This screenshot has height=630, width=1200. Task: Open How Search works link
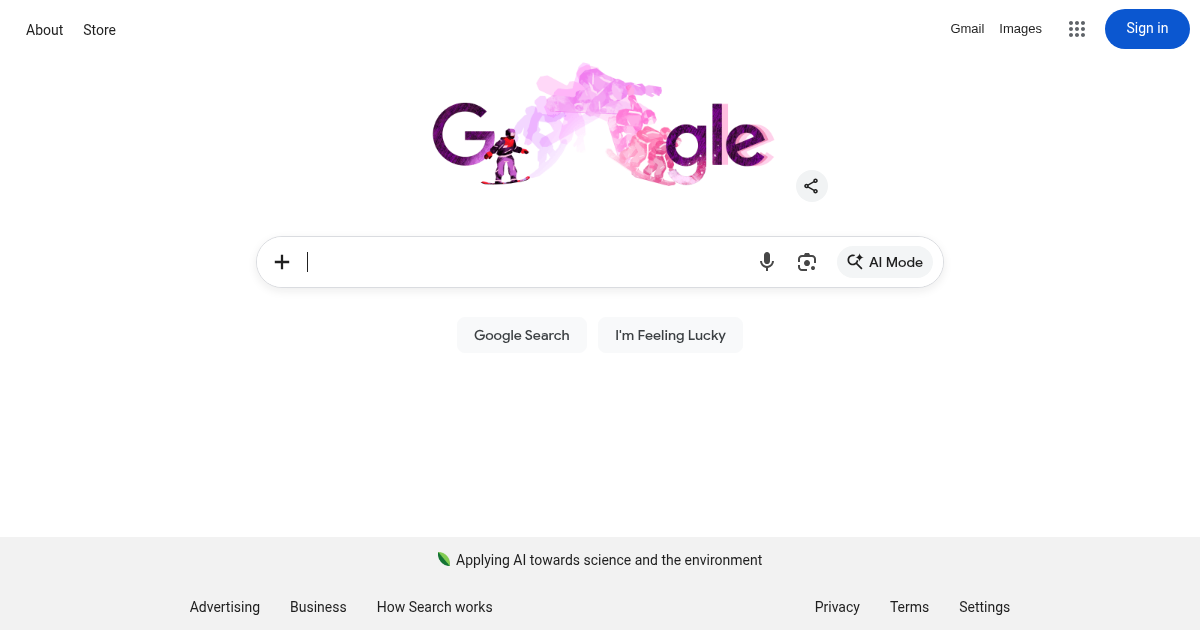pyautogui.click(x=435, y=607)
